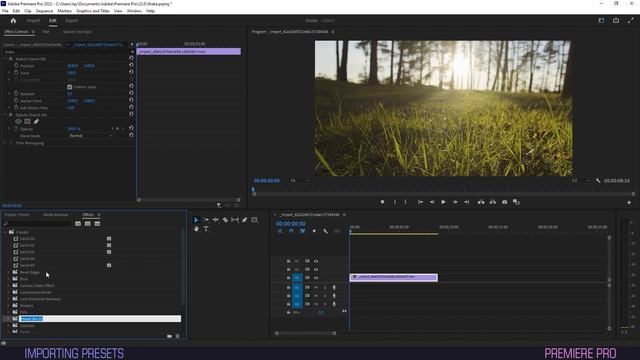Toggle Rotation animation stopwatch
The image size is (640, 360).
(16, 93)
